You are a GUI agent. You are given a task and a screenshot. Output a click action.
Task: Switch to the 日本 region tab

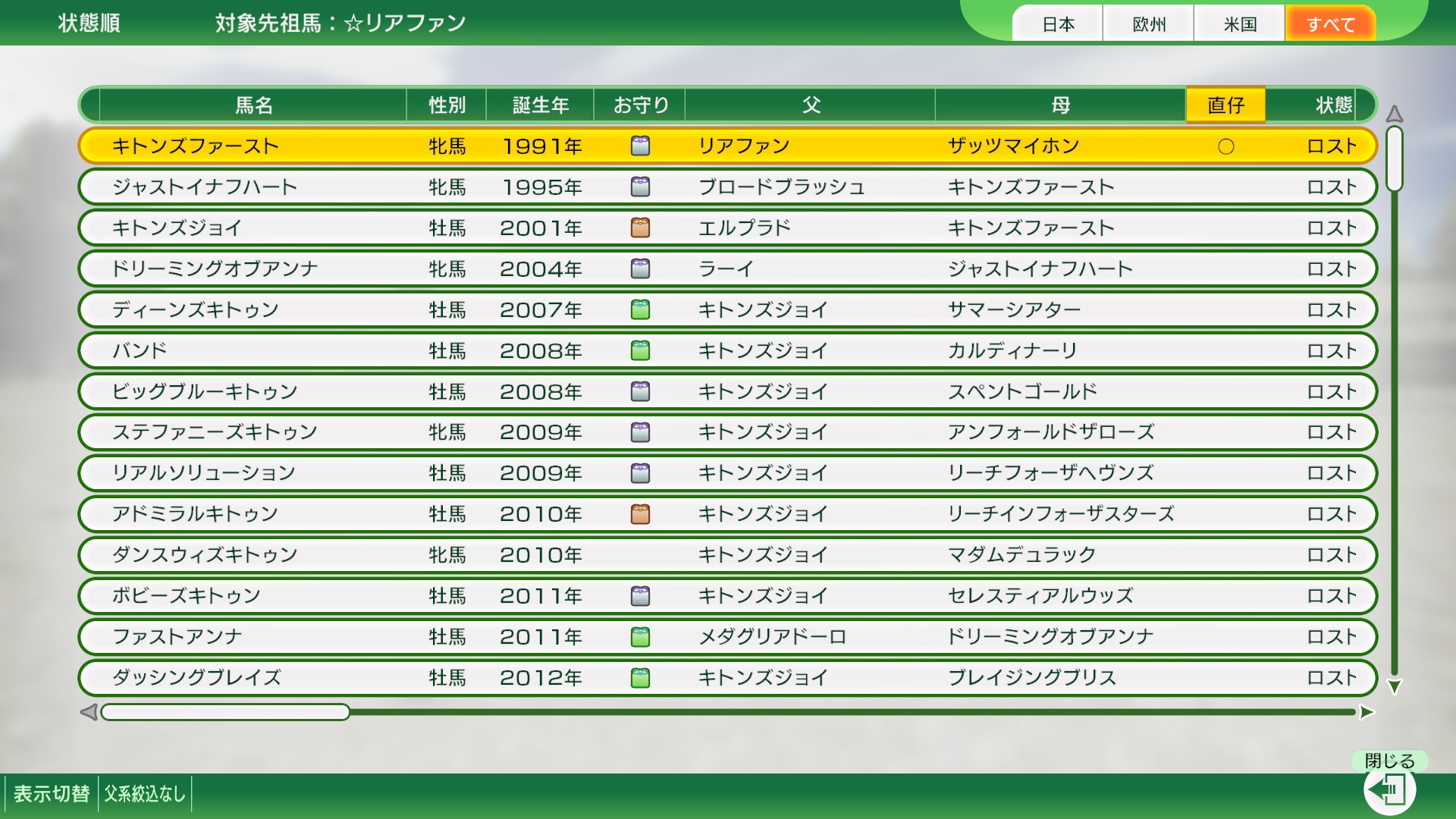tap(1058, 24)
